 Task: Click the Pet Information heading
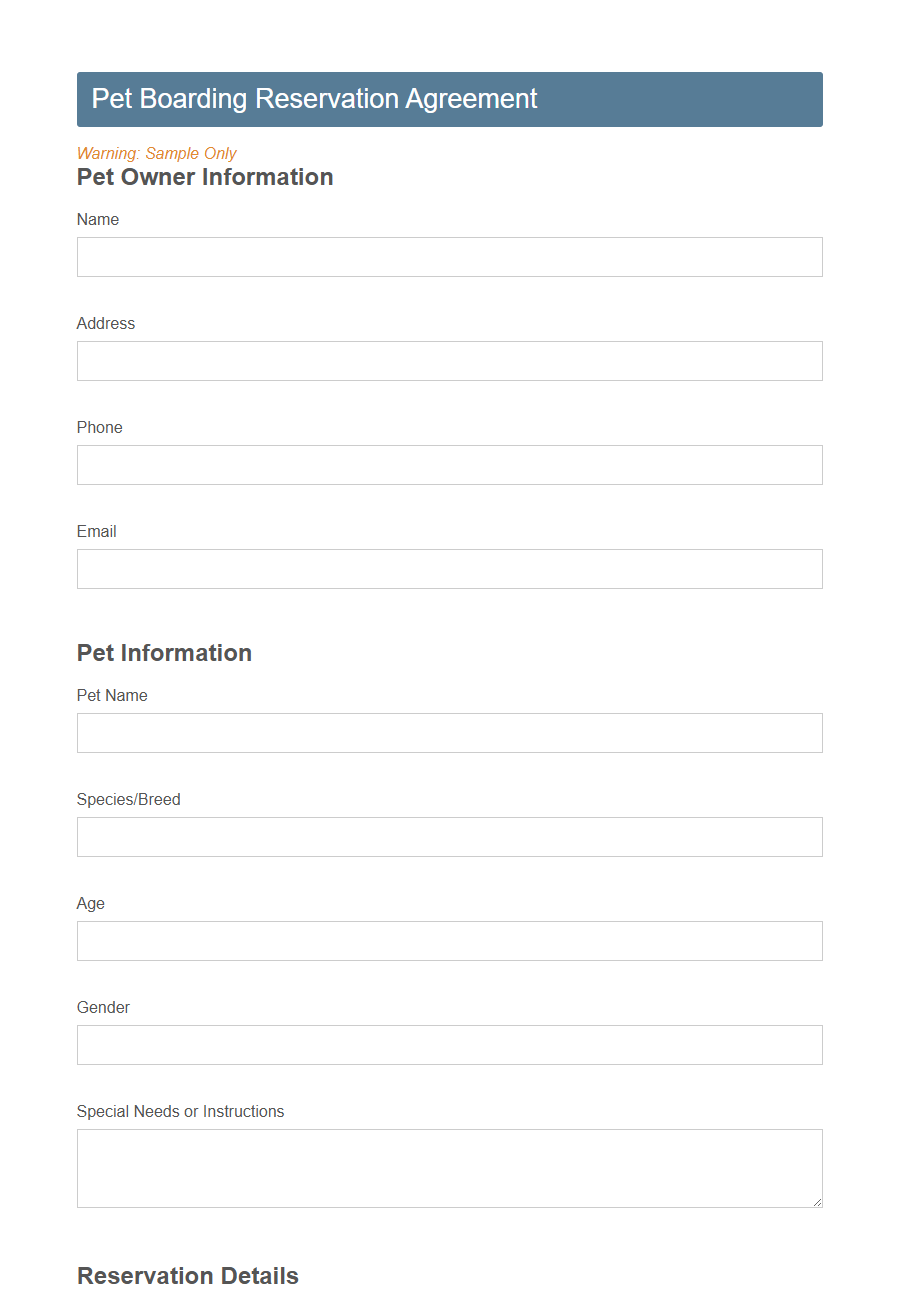tap(164, 653)
